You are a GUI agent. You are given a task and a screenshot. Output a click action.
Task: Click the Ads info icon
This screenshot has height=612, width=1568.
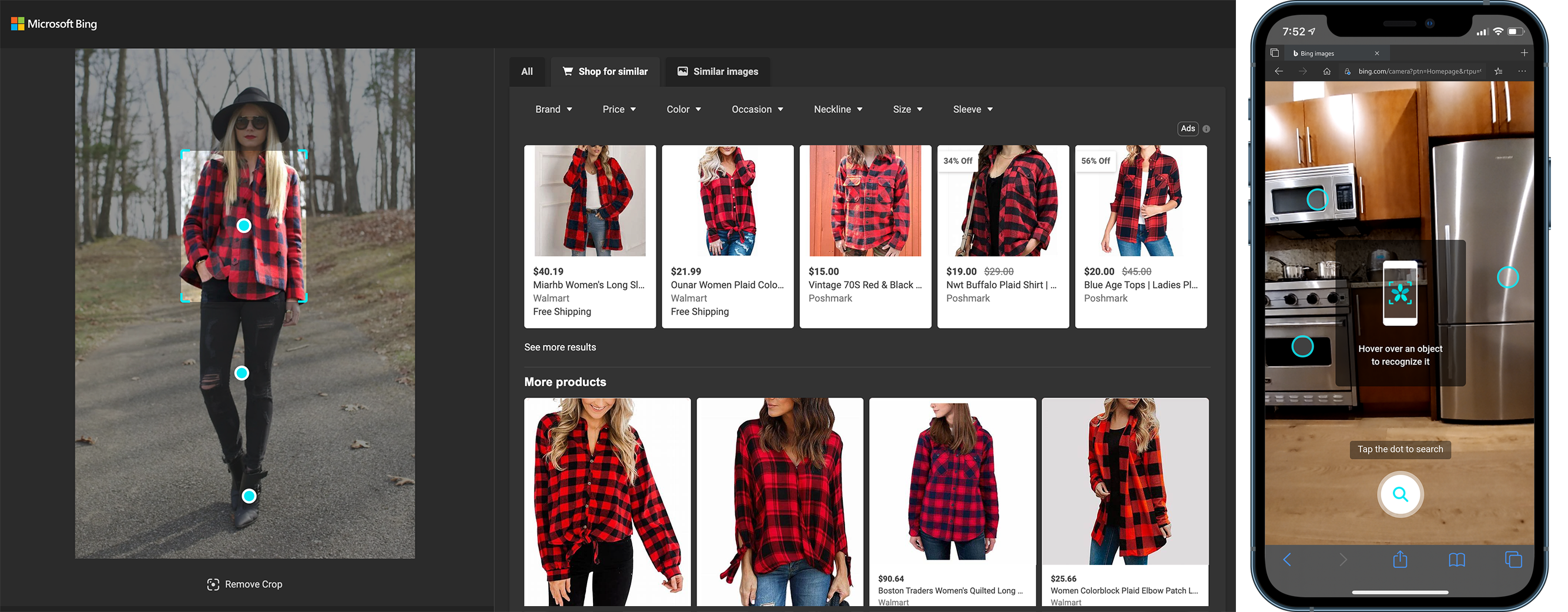pyautogui.click(x=1207, y=129)
